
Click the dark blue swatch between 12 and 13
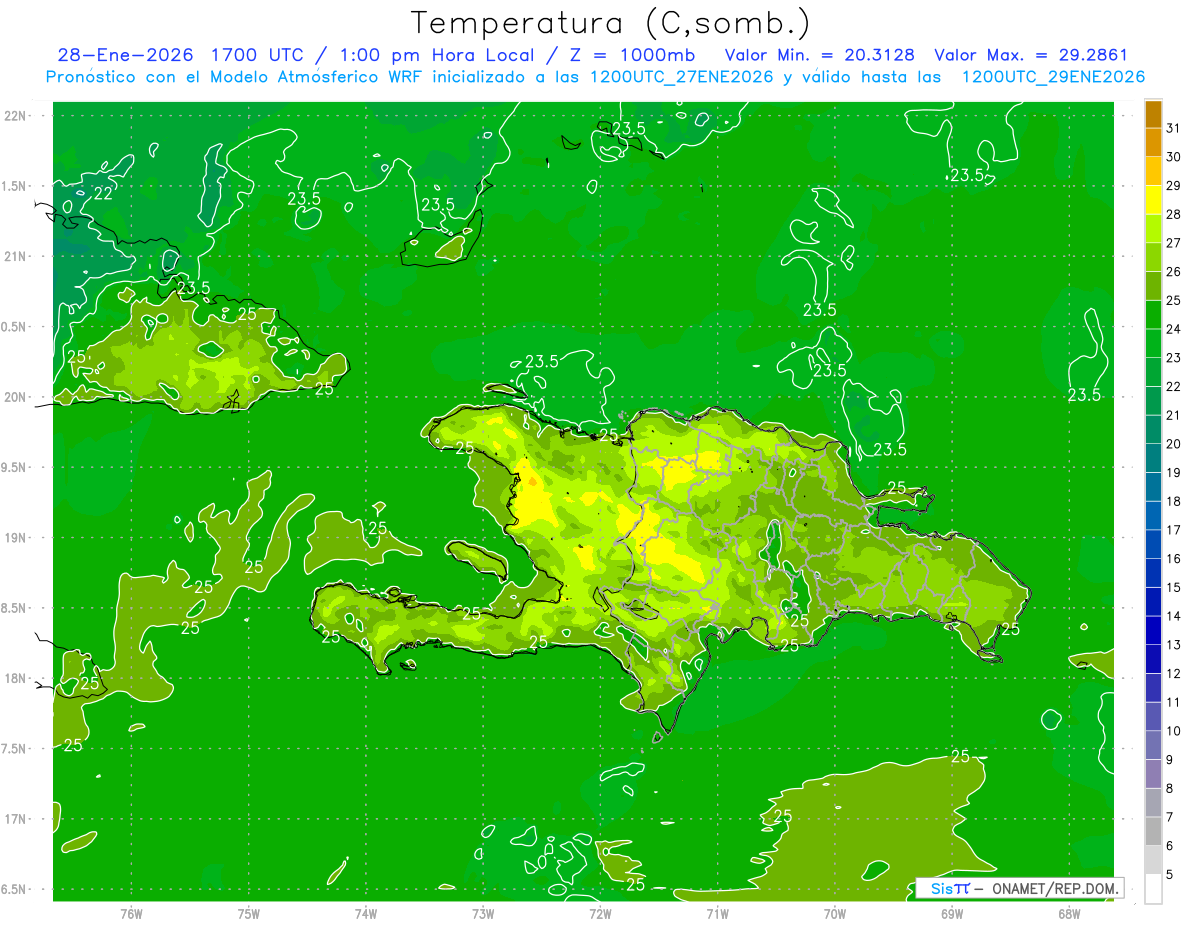(1153, 659)
